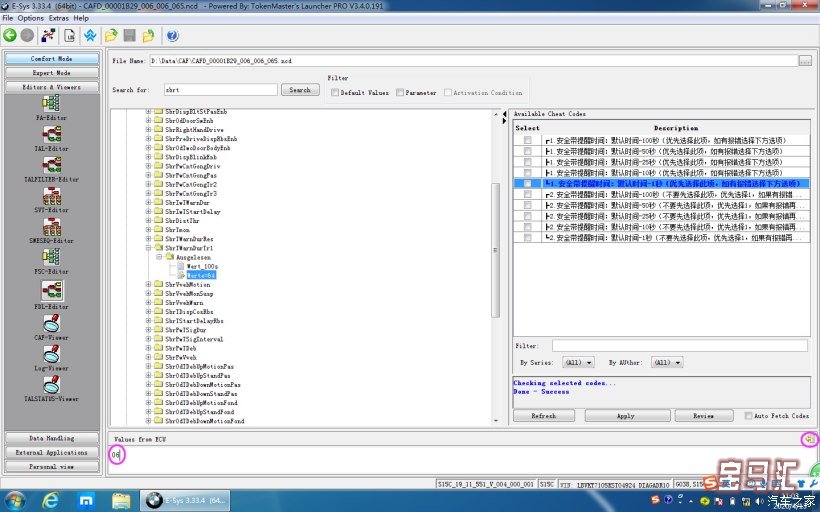Image resolution: width=820 pixels, height=512 pixels.
Task: Click the first yellow open-folder toolbar icon
Action: coord(111,36)
